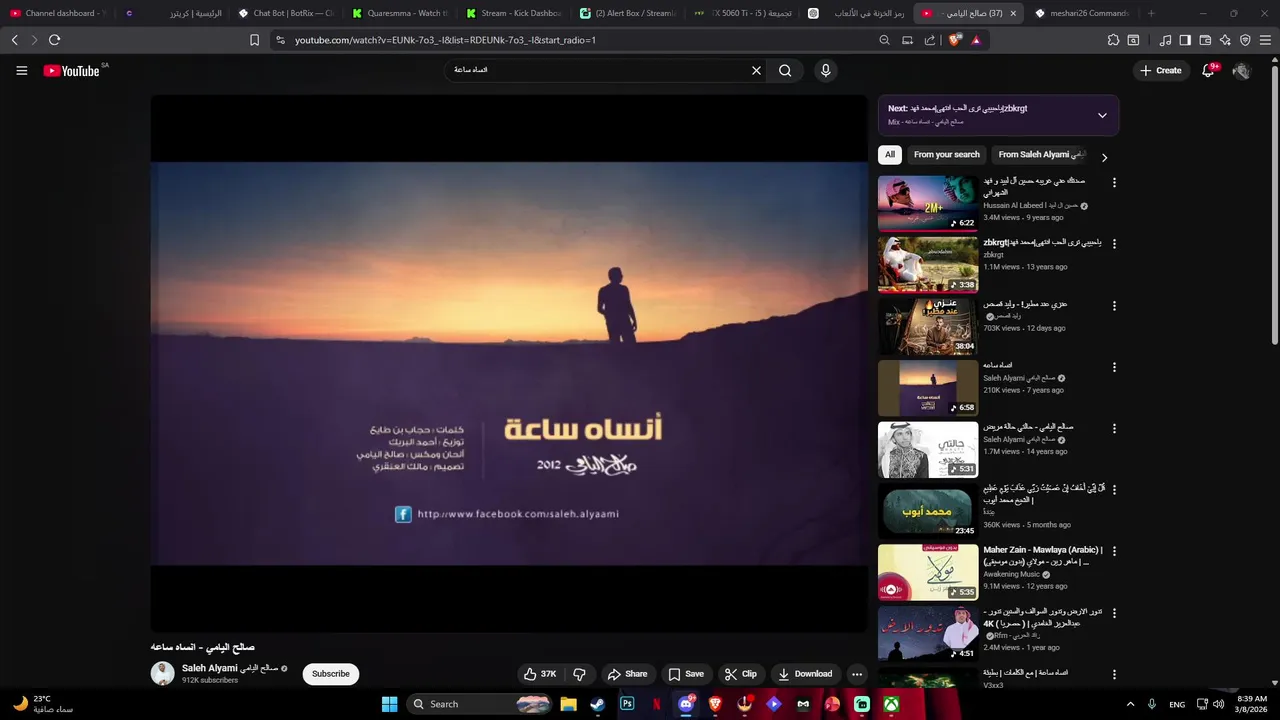This screenshot has height=720, width=1280.
Task: Open the Saleh Alyami channel name link
Action: (x=229, y=668)
